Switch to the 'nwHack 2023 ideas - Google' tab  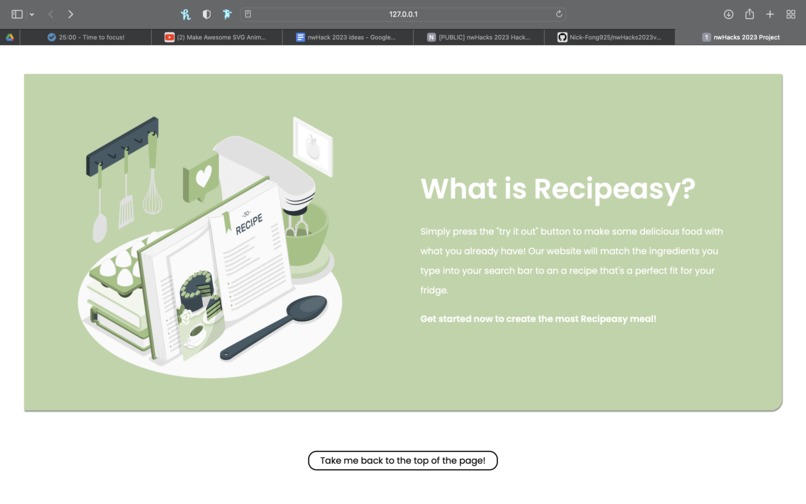347,37
